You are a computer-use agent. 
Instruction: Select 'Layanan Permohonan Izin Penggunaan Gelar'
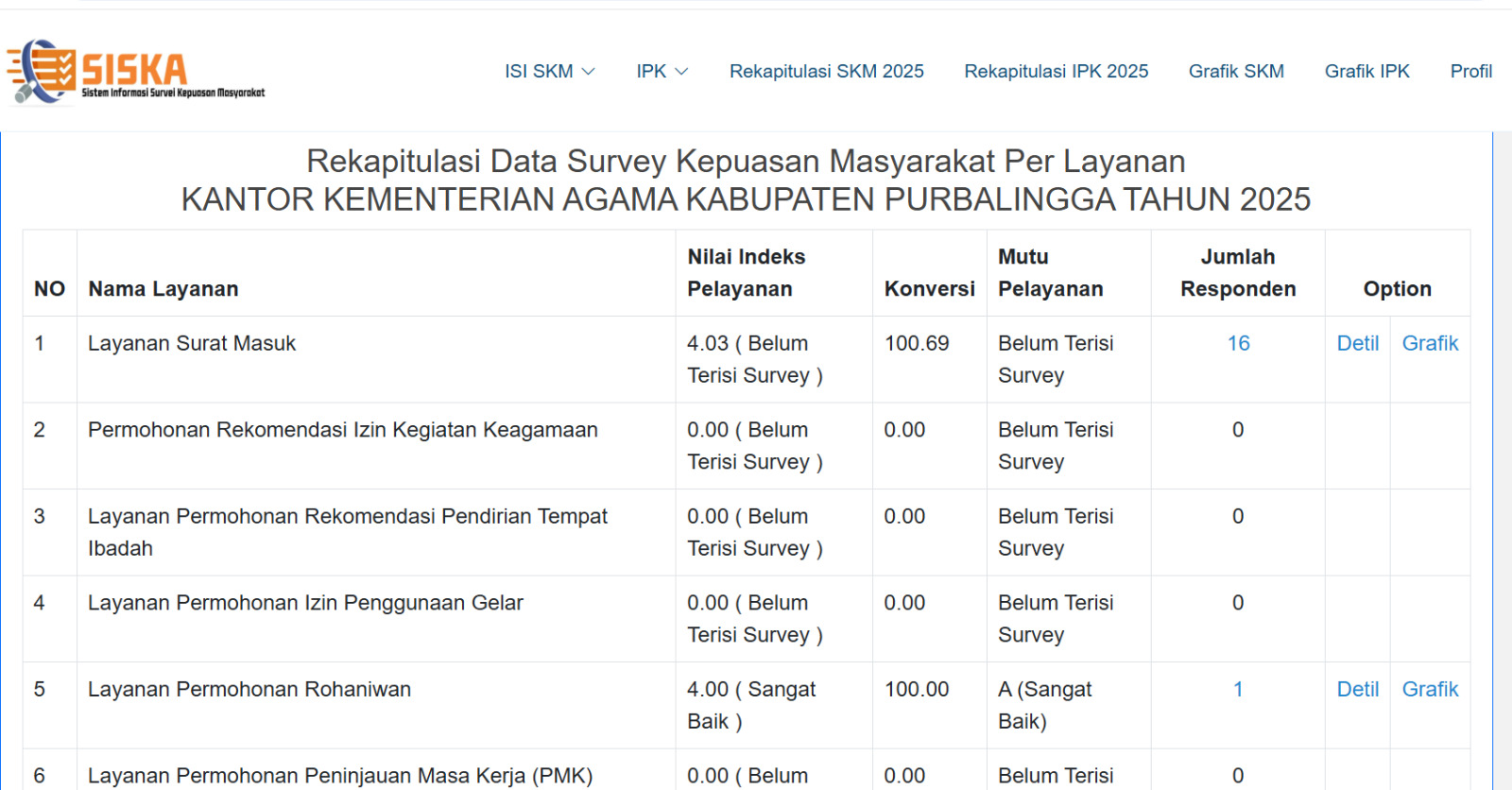305,603
